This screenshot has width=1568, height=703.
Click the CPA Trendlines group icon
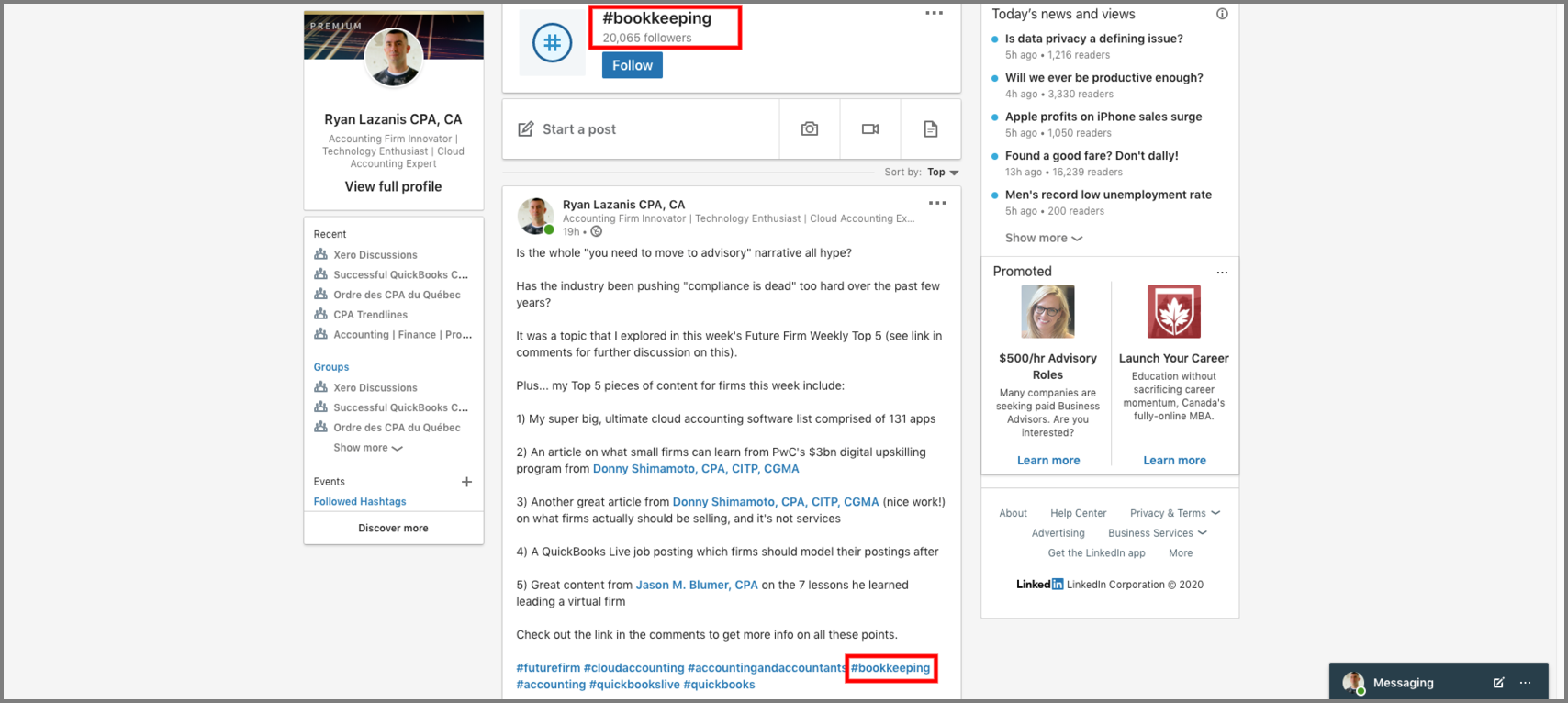(x=320, y=314)
